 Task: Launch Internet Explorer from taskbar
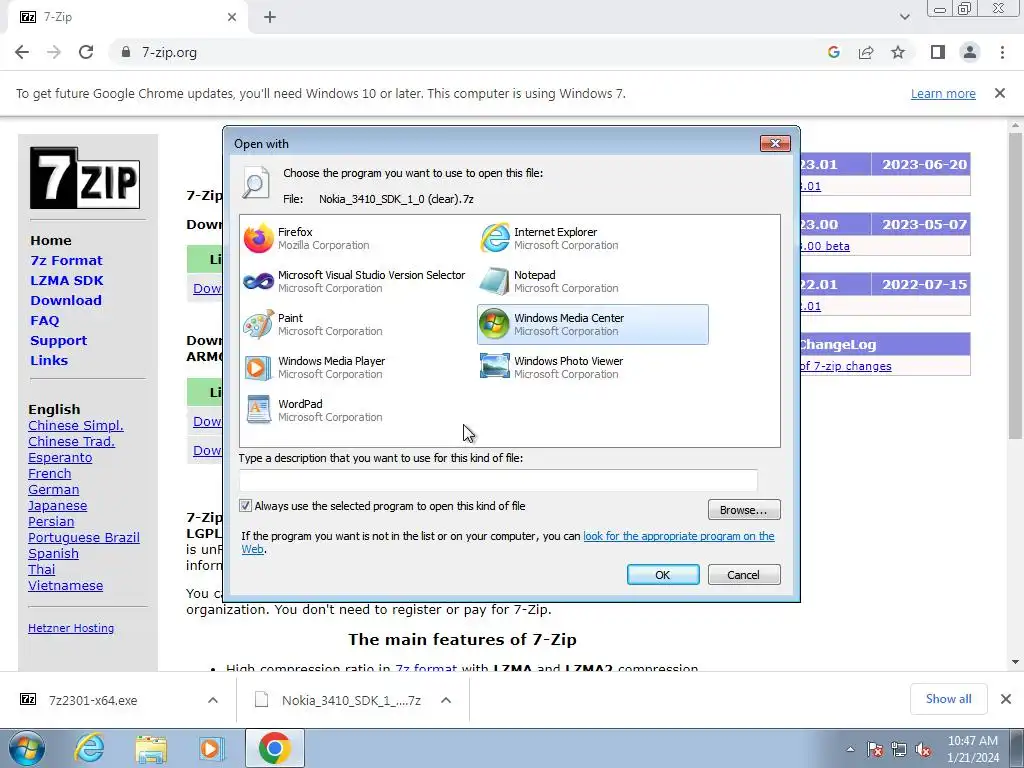88,748
